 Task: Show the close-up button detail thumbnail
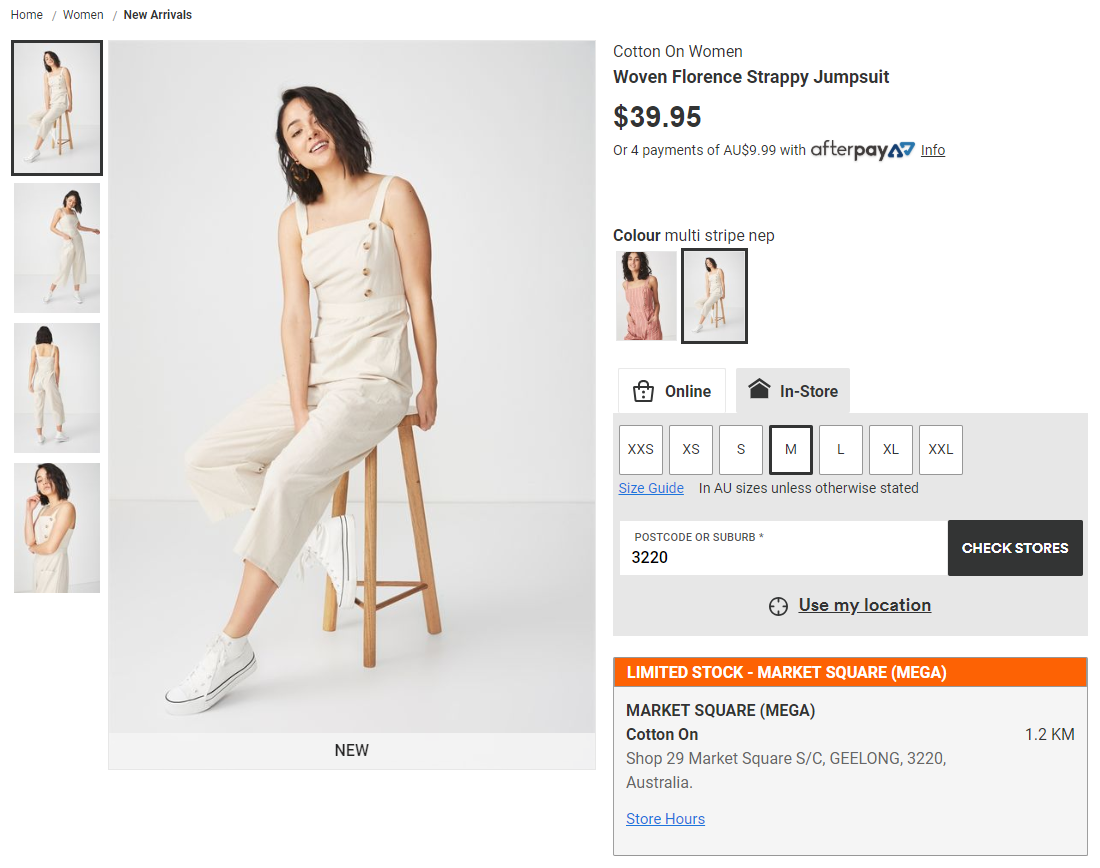[57, 528]
